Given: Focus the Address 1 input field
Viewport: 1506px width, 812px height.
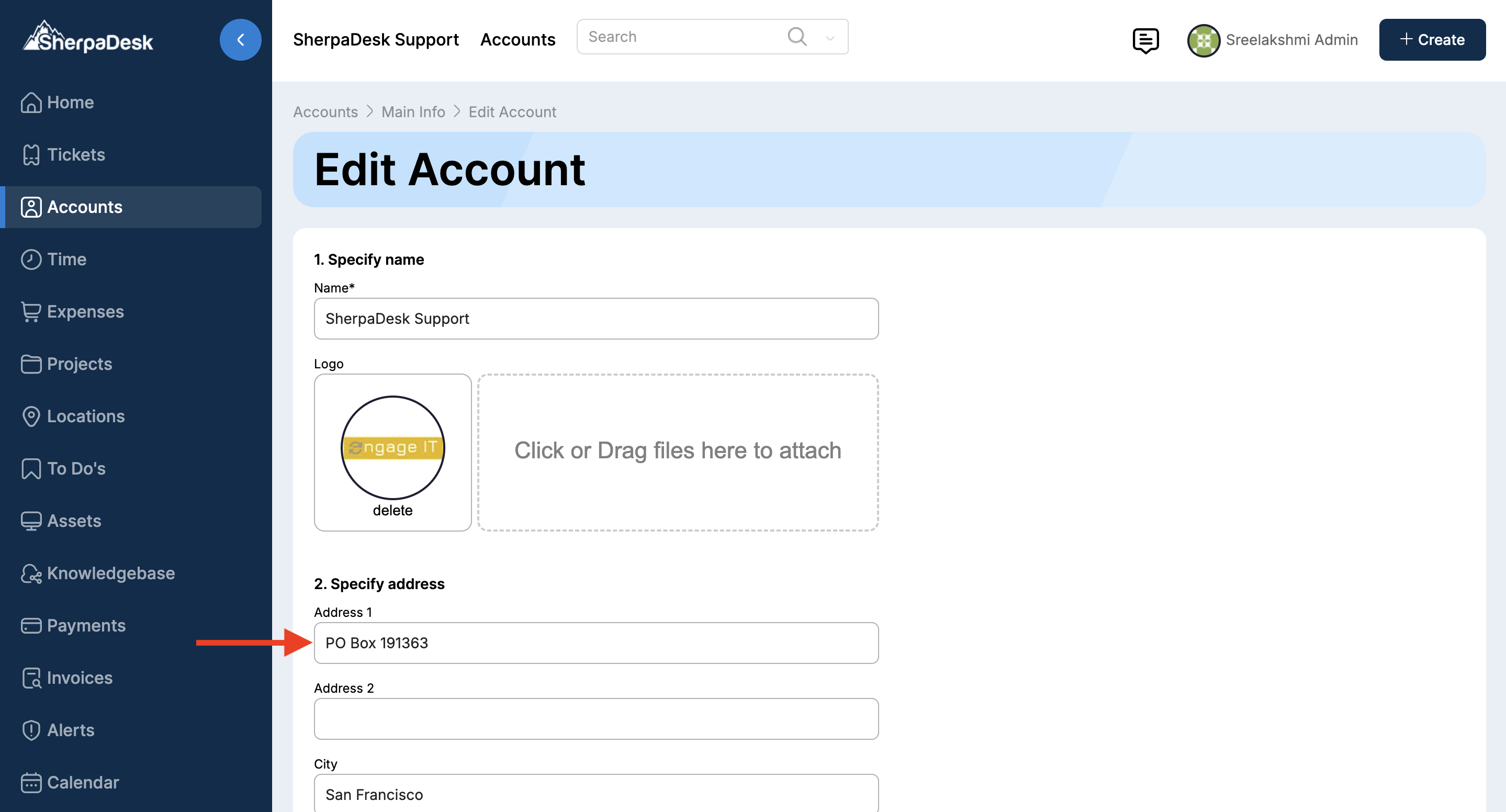Looking at the screenshot, I should tap(595, 642).
